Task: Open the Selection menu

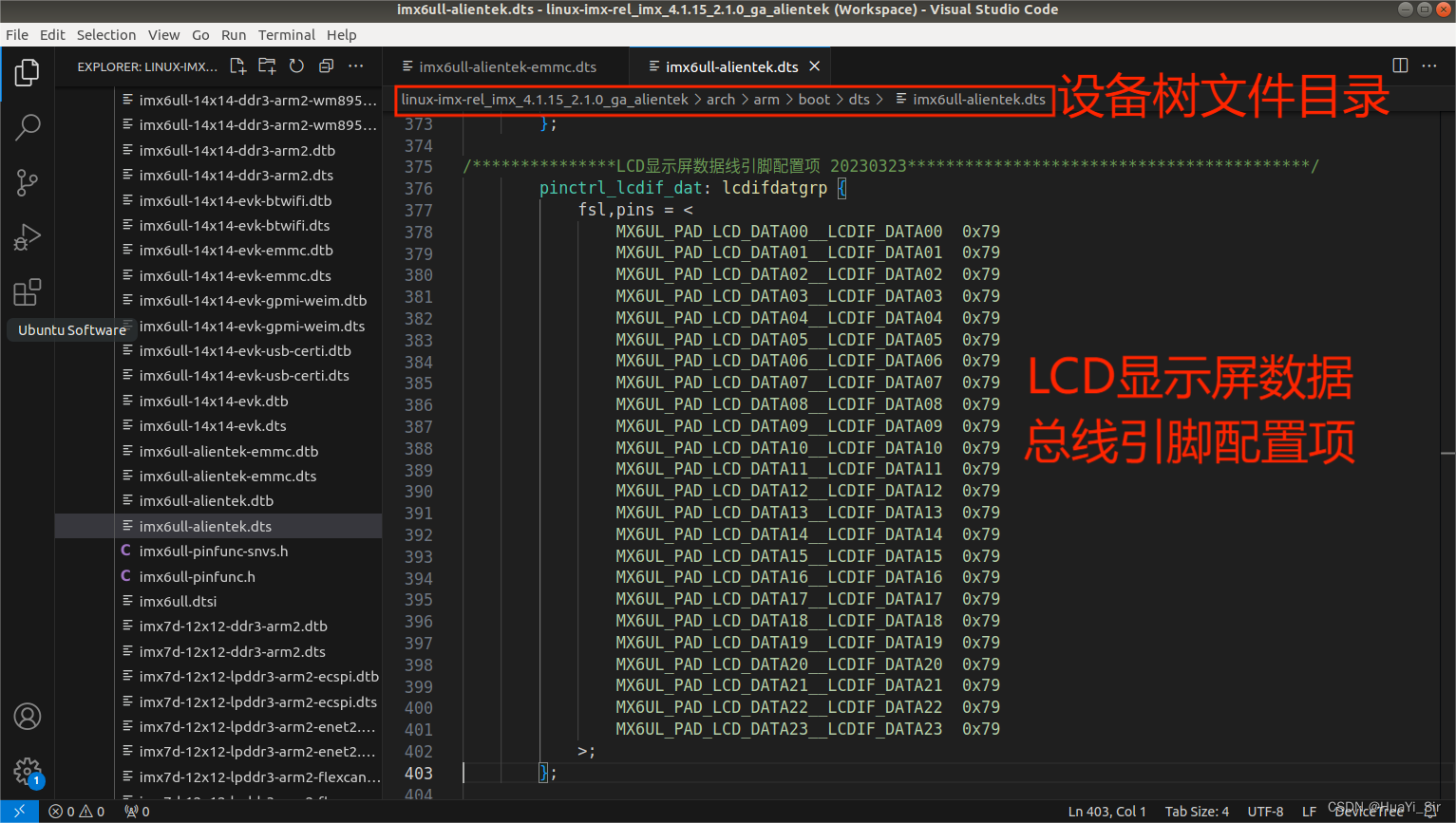Action: (106, 35)
